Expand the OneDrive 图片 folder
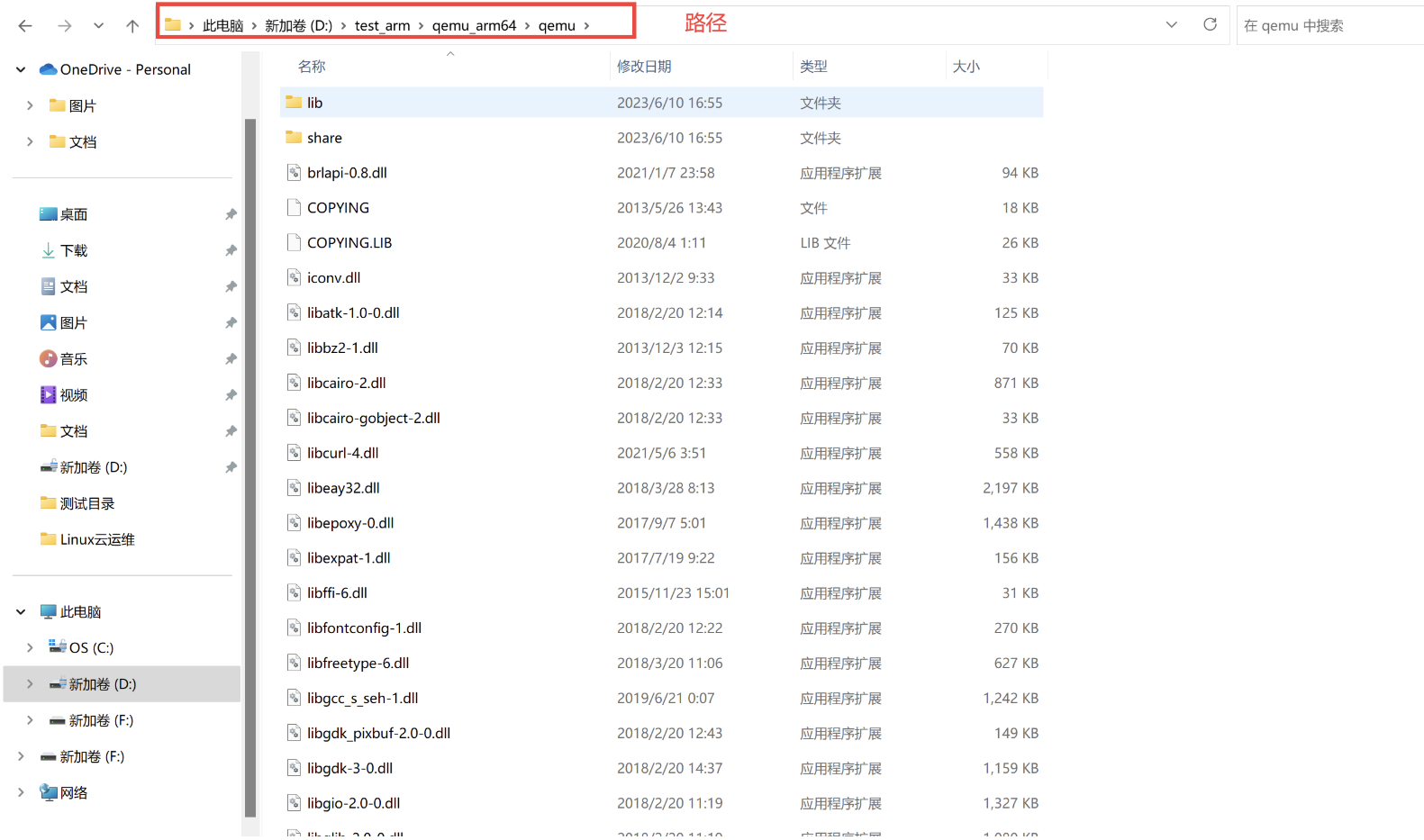This screenshot has height=840, width=1424. [30, 105]
